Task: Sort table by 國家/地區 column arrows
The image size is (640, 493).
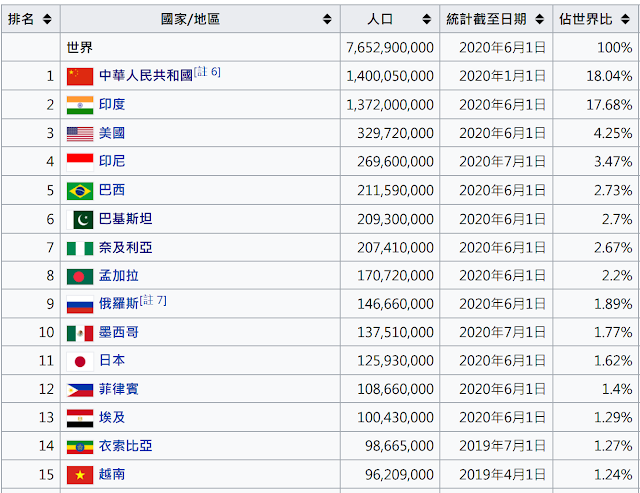Action: pyautogui.click(x=327, y=19)
